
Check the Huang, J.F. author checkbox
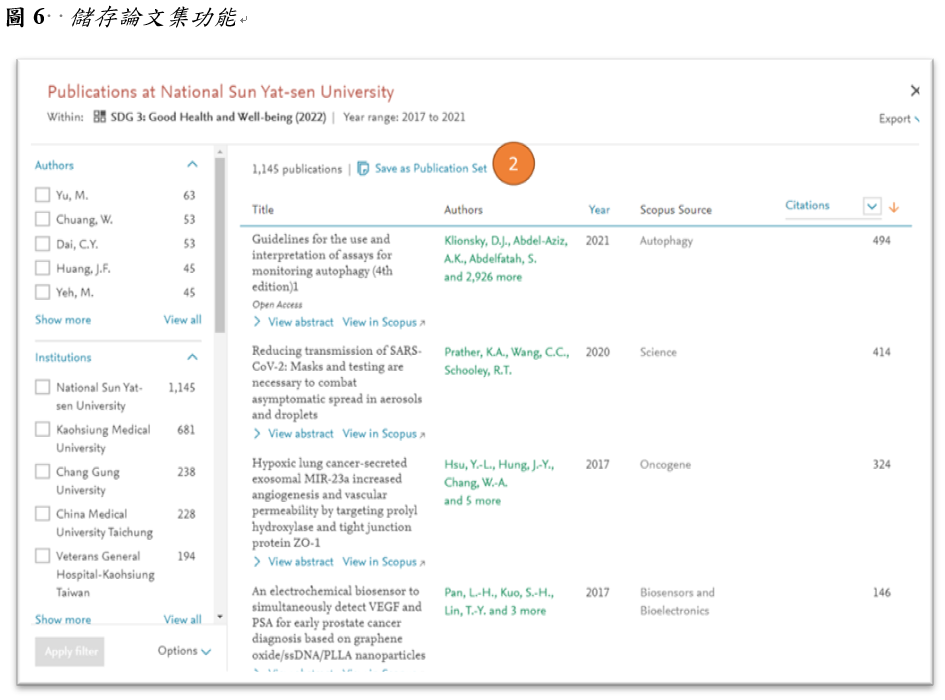point(42,268)
